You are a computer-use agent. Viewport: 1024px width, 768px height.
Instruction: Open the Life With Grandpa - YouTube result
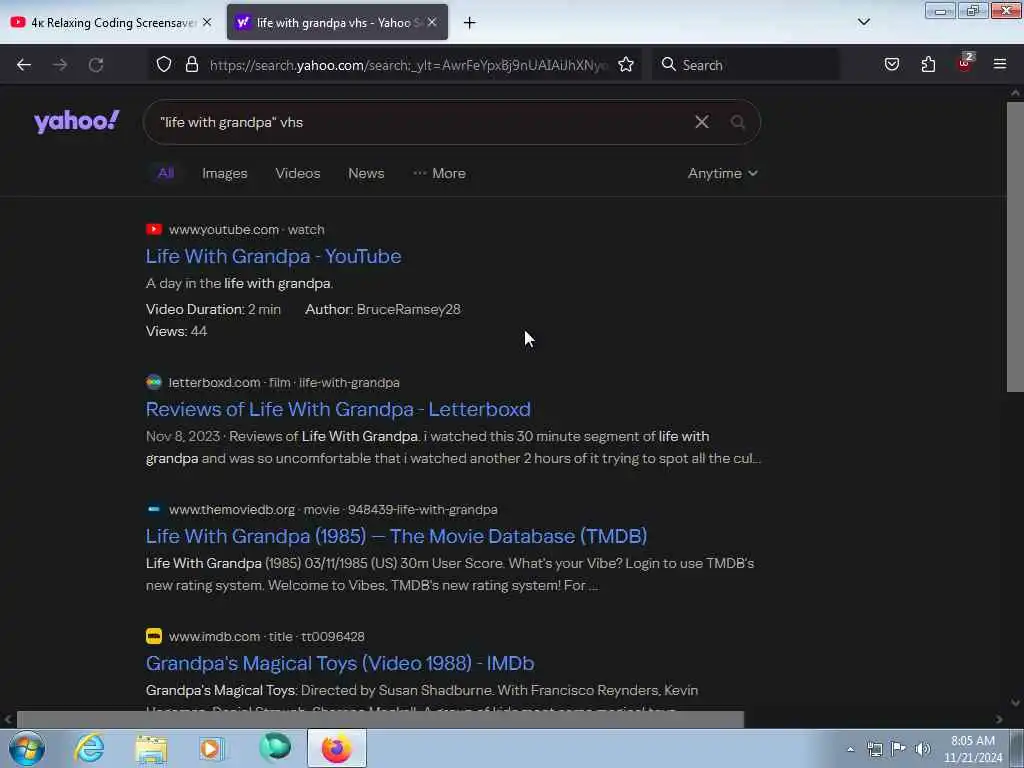pyautogui.click(x=273, y=256)
